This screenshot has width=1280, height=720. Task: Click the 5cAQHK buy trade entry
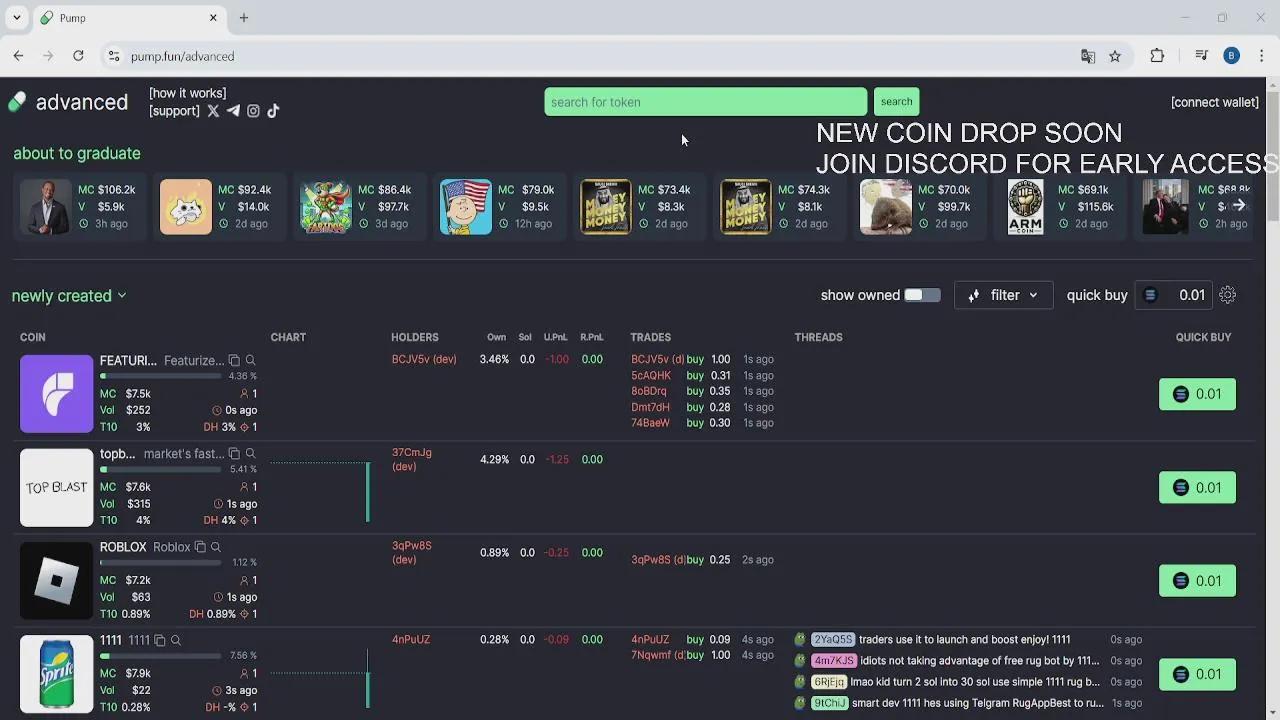click(x=702, y=375)
